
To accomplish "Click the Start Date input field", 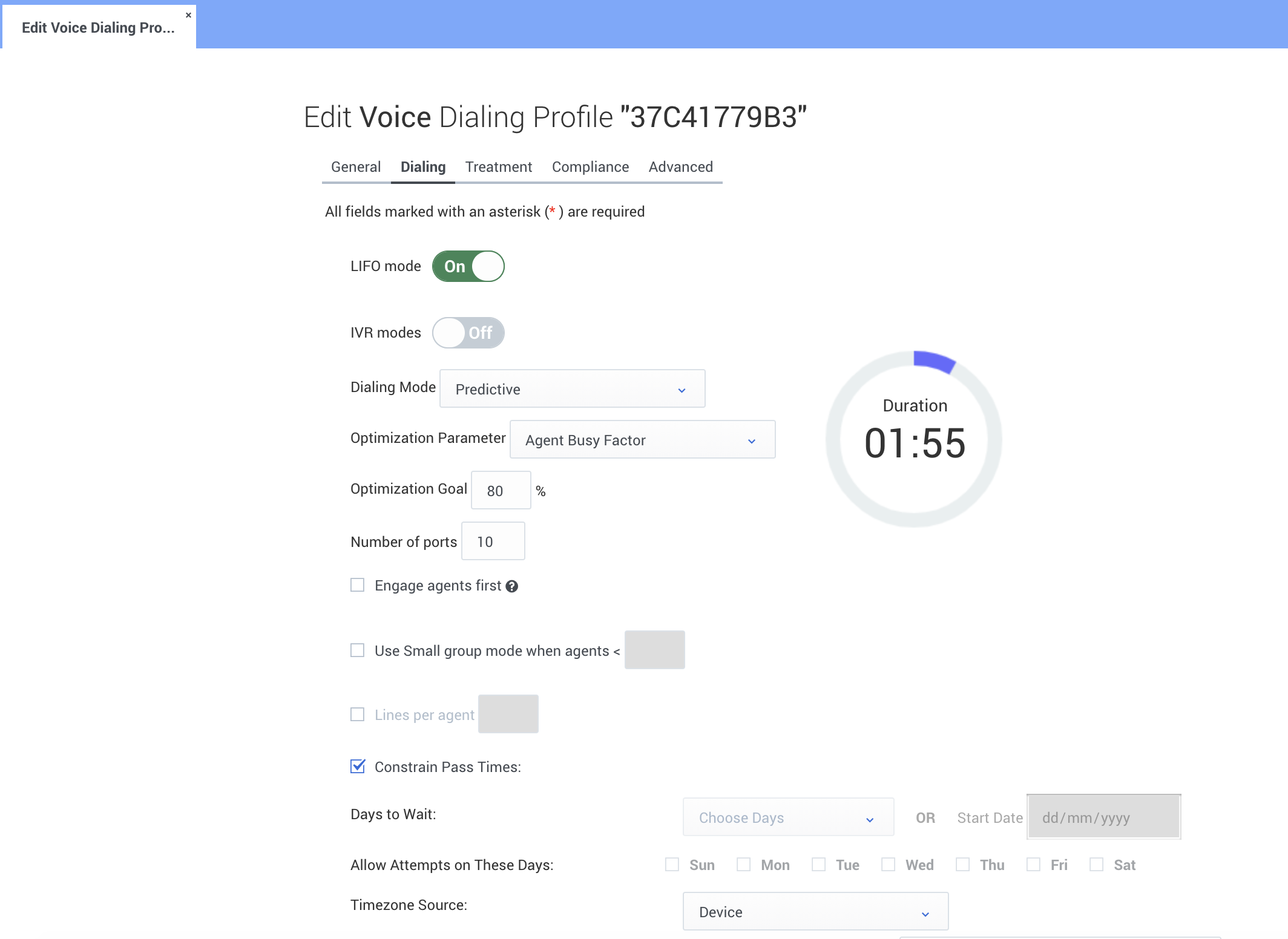I will click(1103, 817).
